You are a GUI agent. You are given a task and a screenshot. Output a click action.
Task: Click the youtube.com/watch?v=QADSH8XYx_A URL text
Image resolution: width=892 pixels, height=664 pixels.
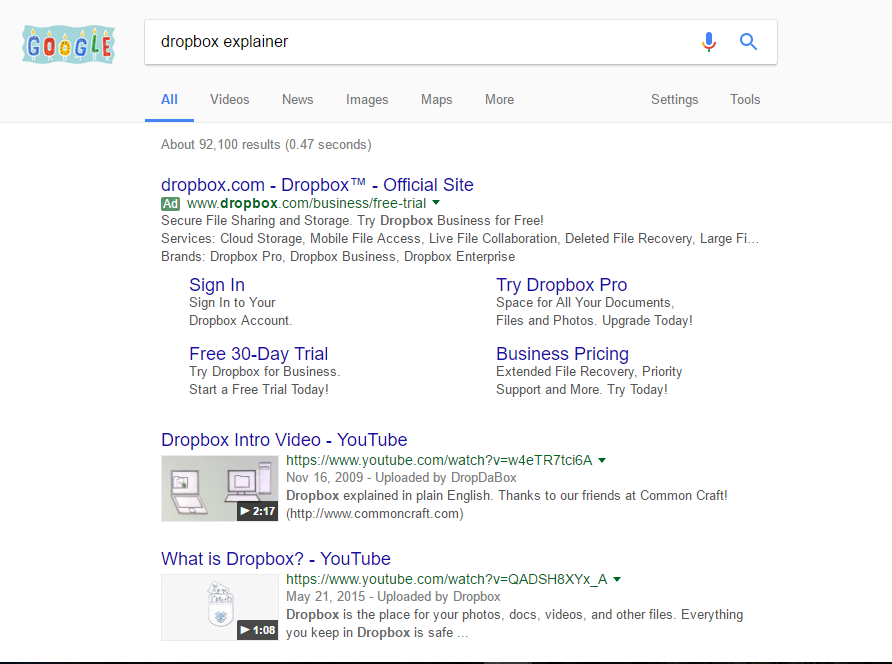click(447, 579)
